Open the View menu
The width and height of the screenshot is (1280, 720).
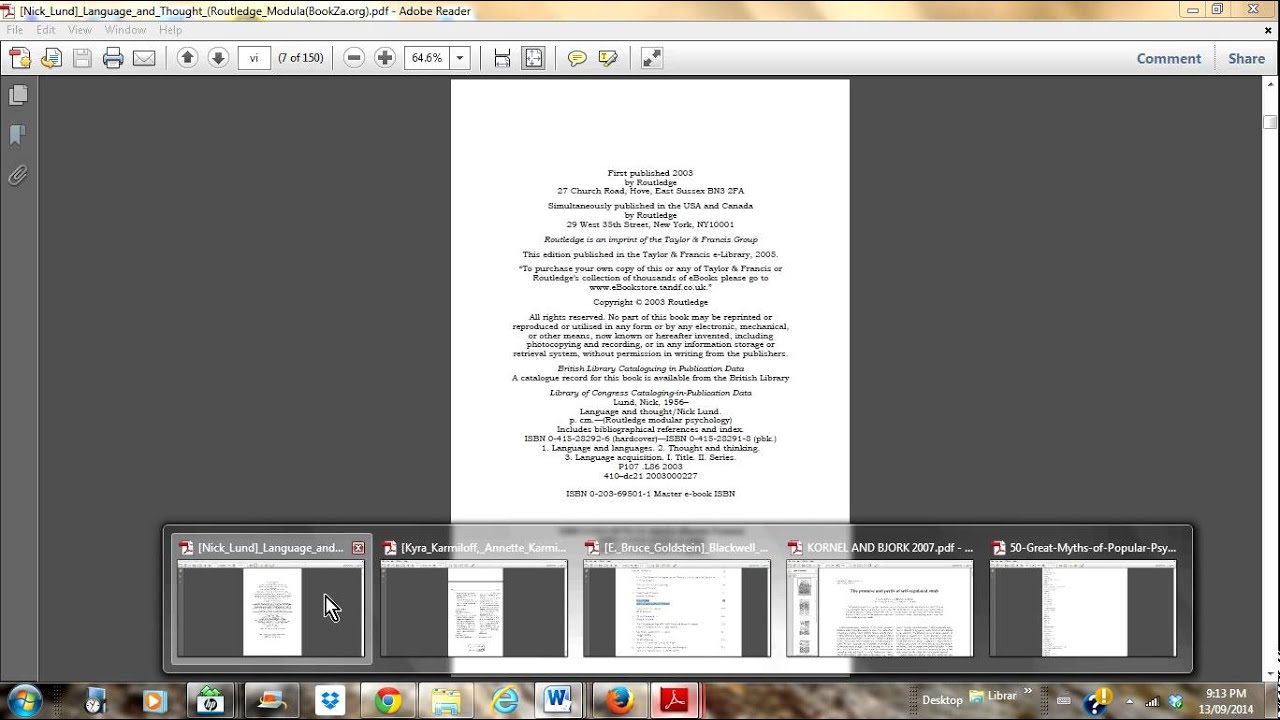click(80, 30)
